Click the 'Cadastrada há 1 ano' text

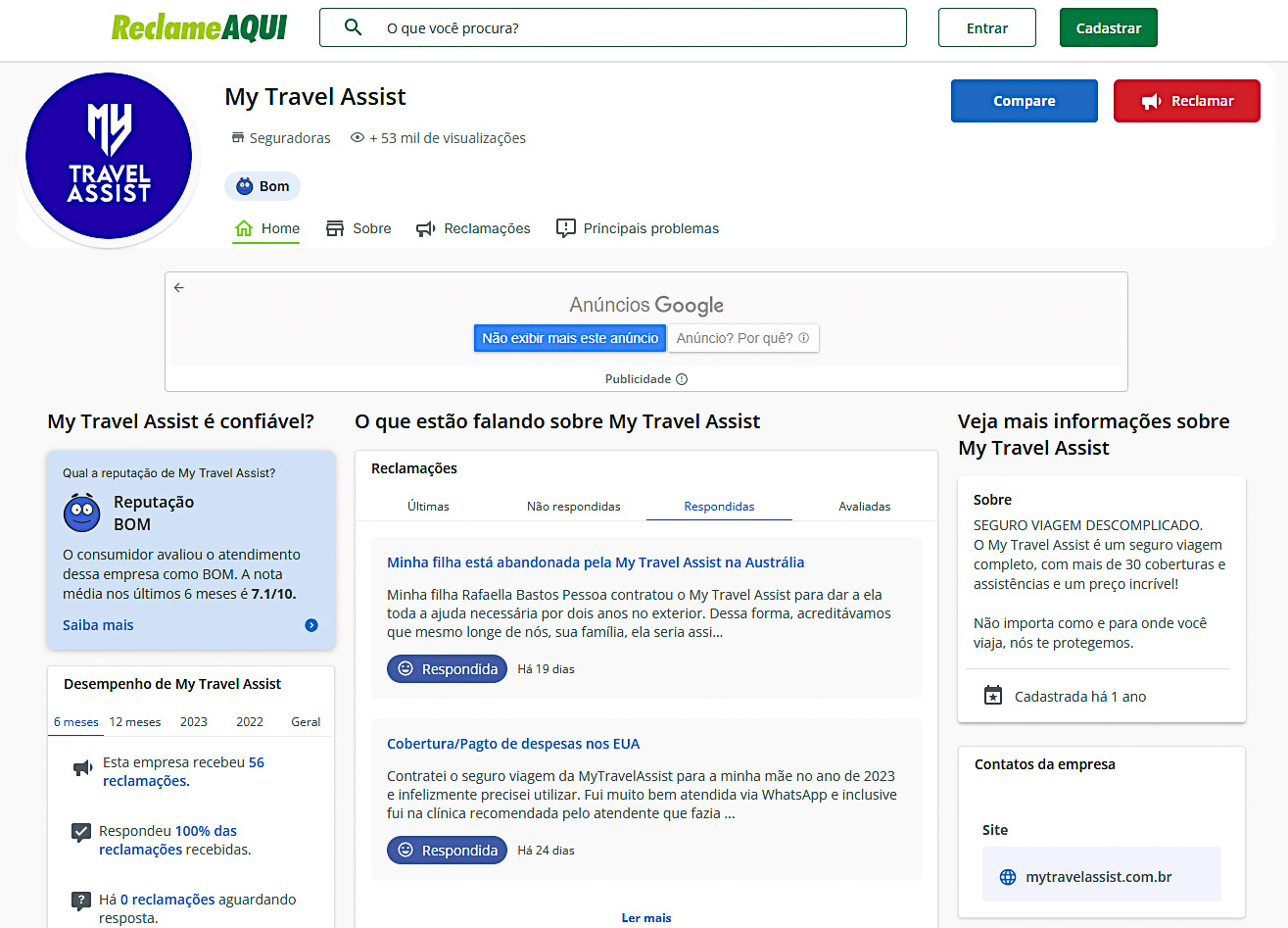point(1080,697)
